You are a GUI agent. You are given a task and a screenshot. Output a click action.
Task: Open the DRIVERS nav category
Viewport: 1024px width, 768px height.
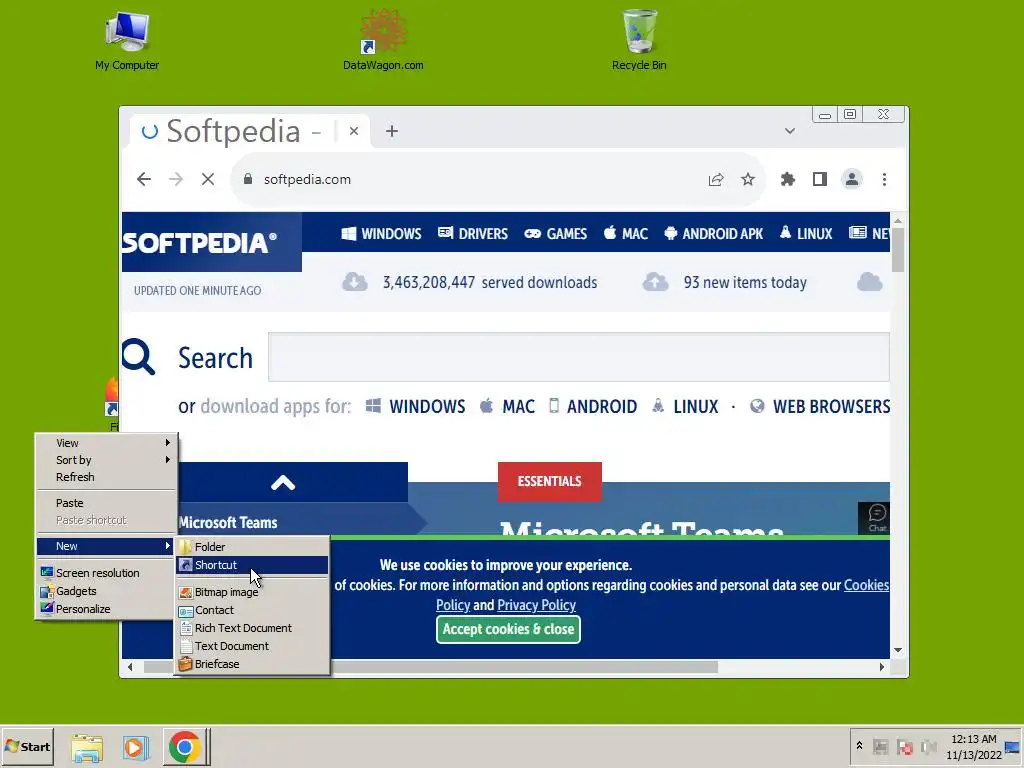(x=473, y=234)
